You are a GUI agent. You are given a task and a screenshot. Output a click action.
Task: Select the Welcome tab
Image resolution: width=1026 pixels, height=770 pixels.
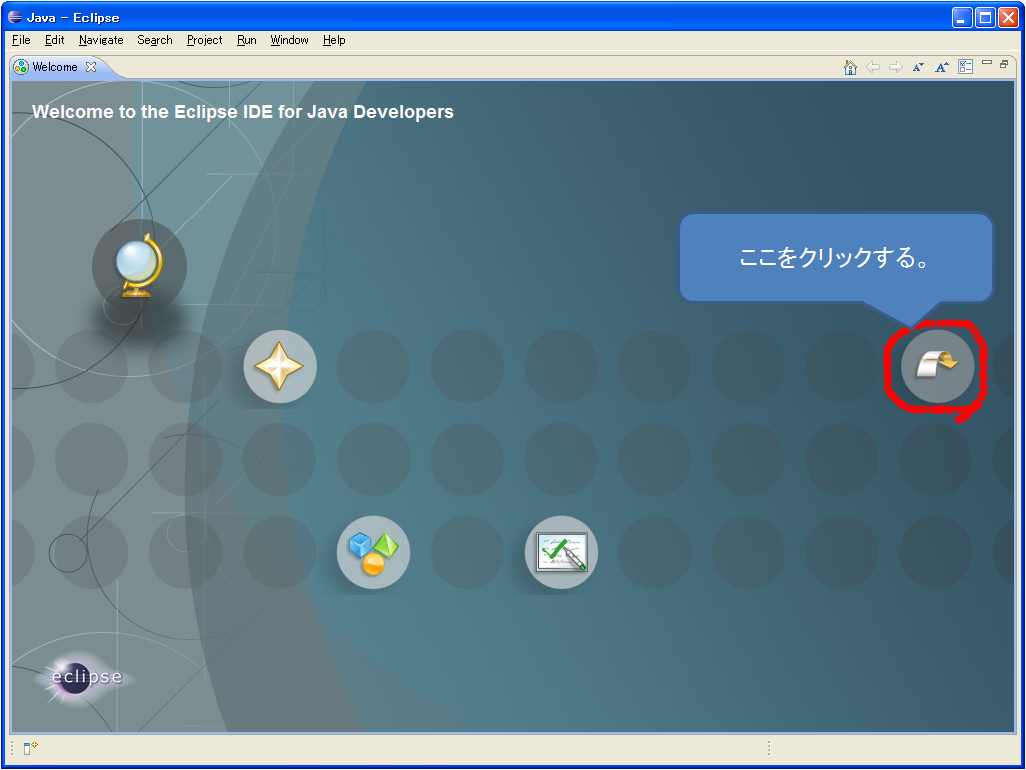[x=55, y=67]
